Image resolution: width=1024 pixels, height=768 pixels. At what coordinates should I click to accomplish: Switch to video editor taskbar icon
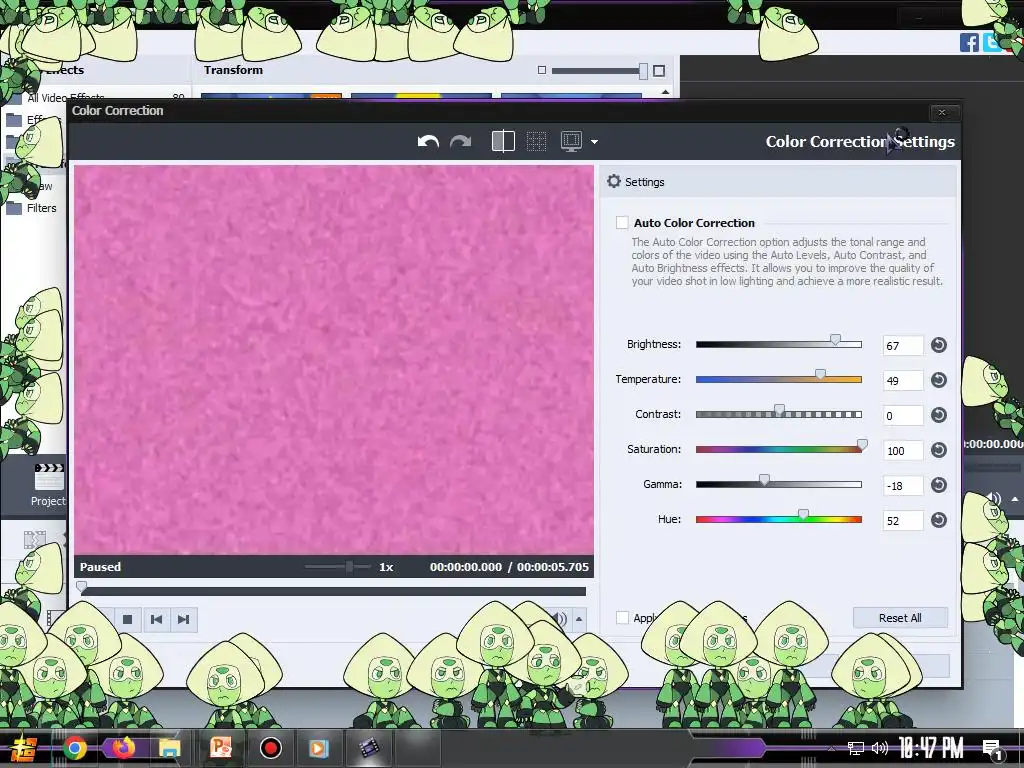(x=369, y=748)
